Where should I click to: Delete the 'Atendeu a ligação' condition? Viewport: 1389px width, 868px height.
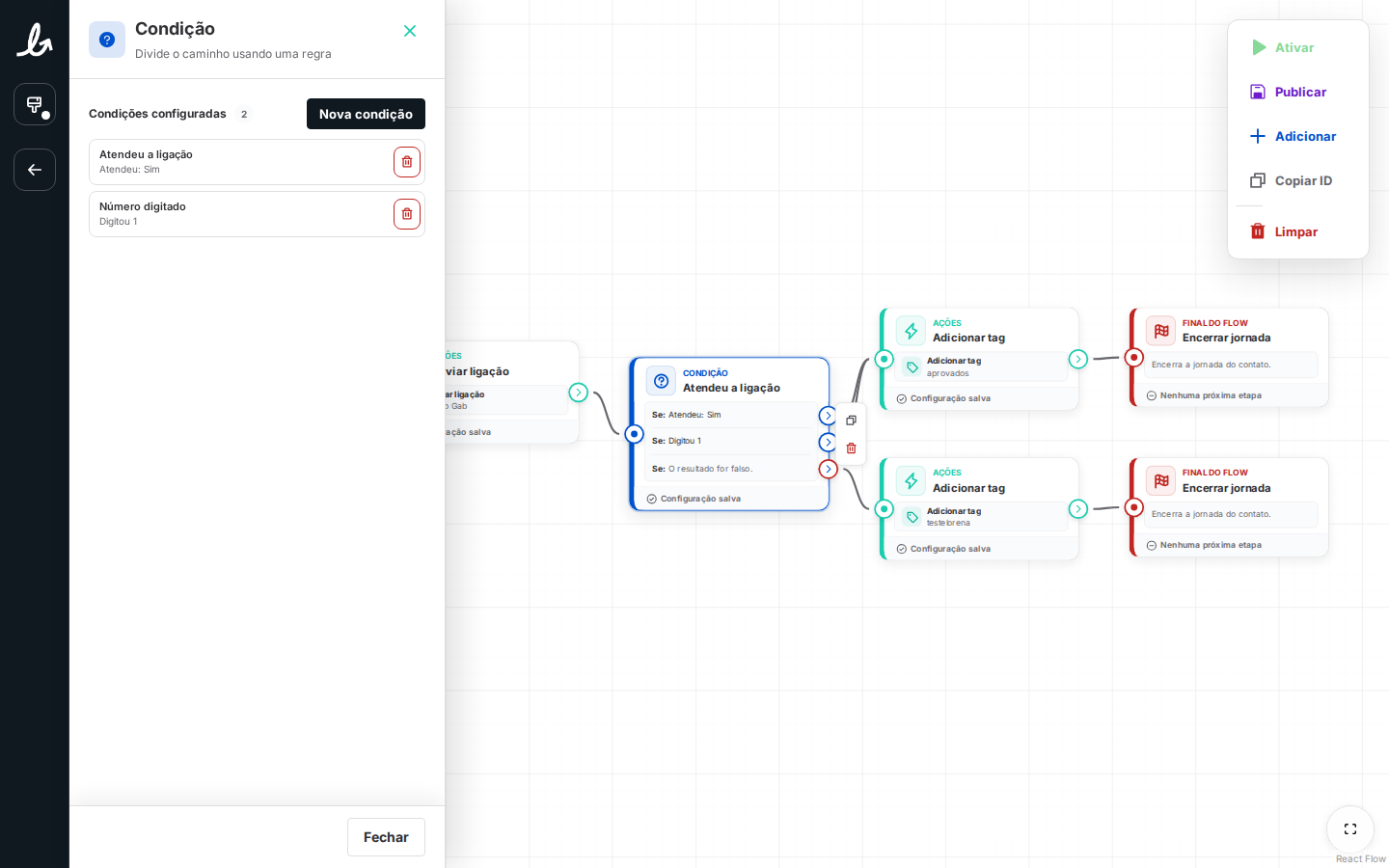tap(407, 162)
